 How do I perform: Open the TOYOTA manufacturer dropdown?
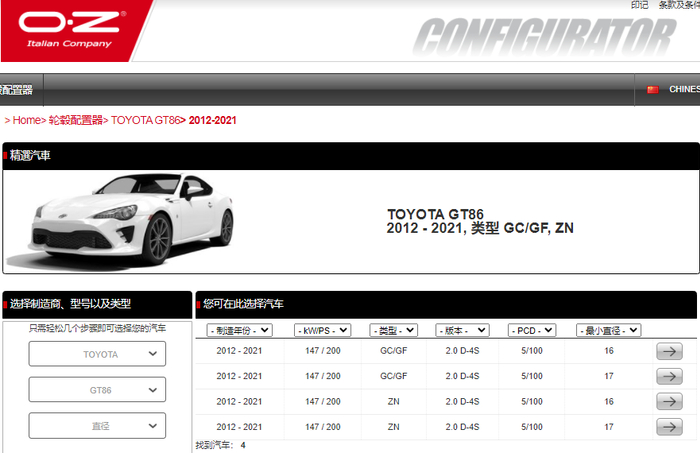[x=97, y=354]
